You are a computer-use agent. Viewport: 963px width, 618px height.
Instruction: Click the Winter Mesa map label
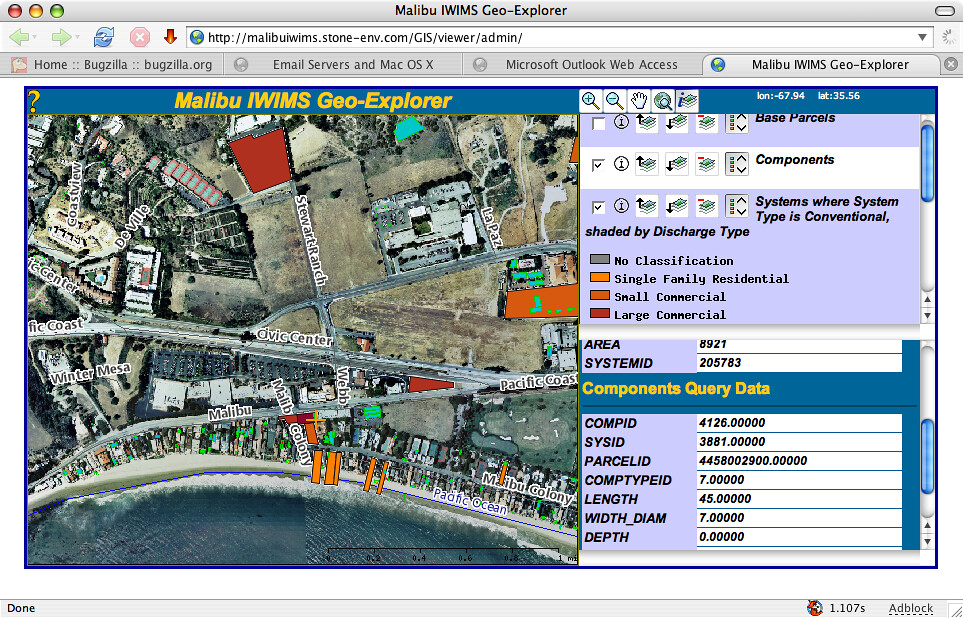91,373
